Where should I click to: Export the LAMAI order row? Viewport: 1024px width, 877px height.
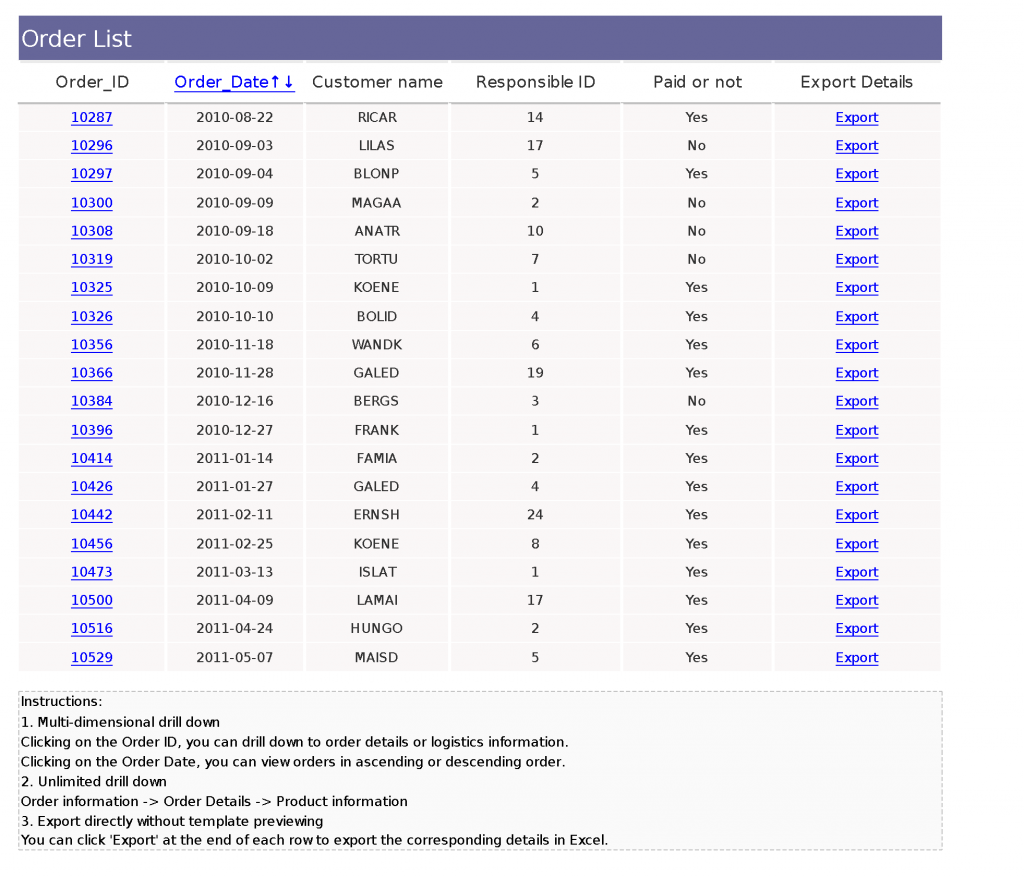(857, 600)
